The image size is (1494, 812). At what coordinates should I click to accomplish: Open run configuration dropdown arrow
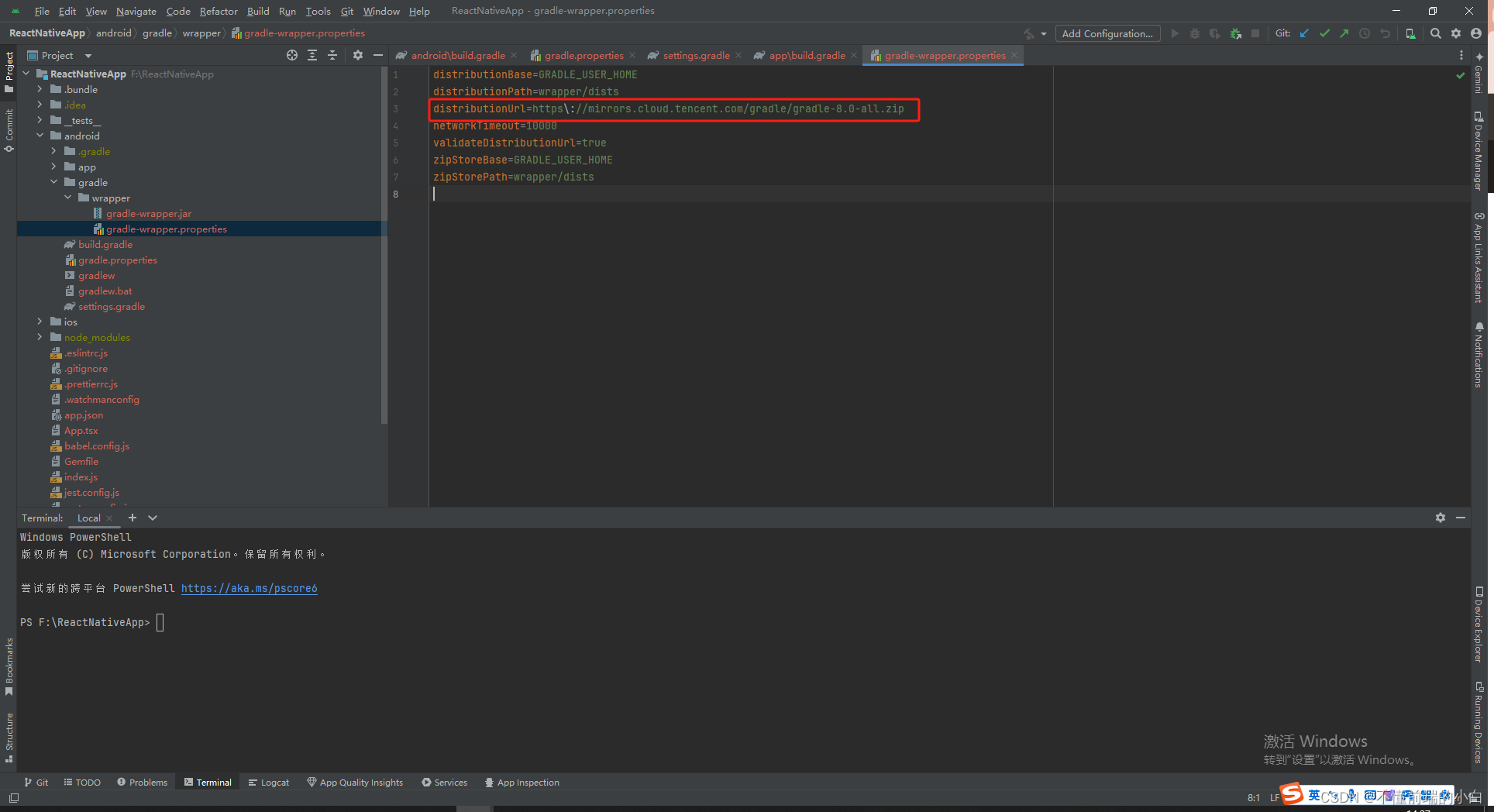tap(1044, 34)
